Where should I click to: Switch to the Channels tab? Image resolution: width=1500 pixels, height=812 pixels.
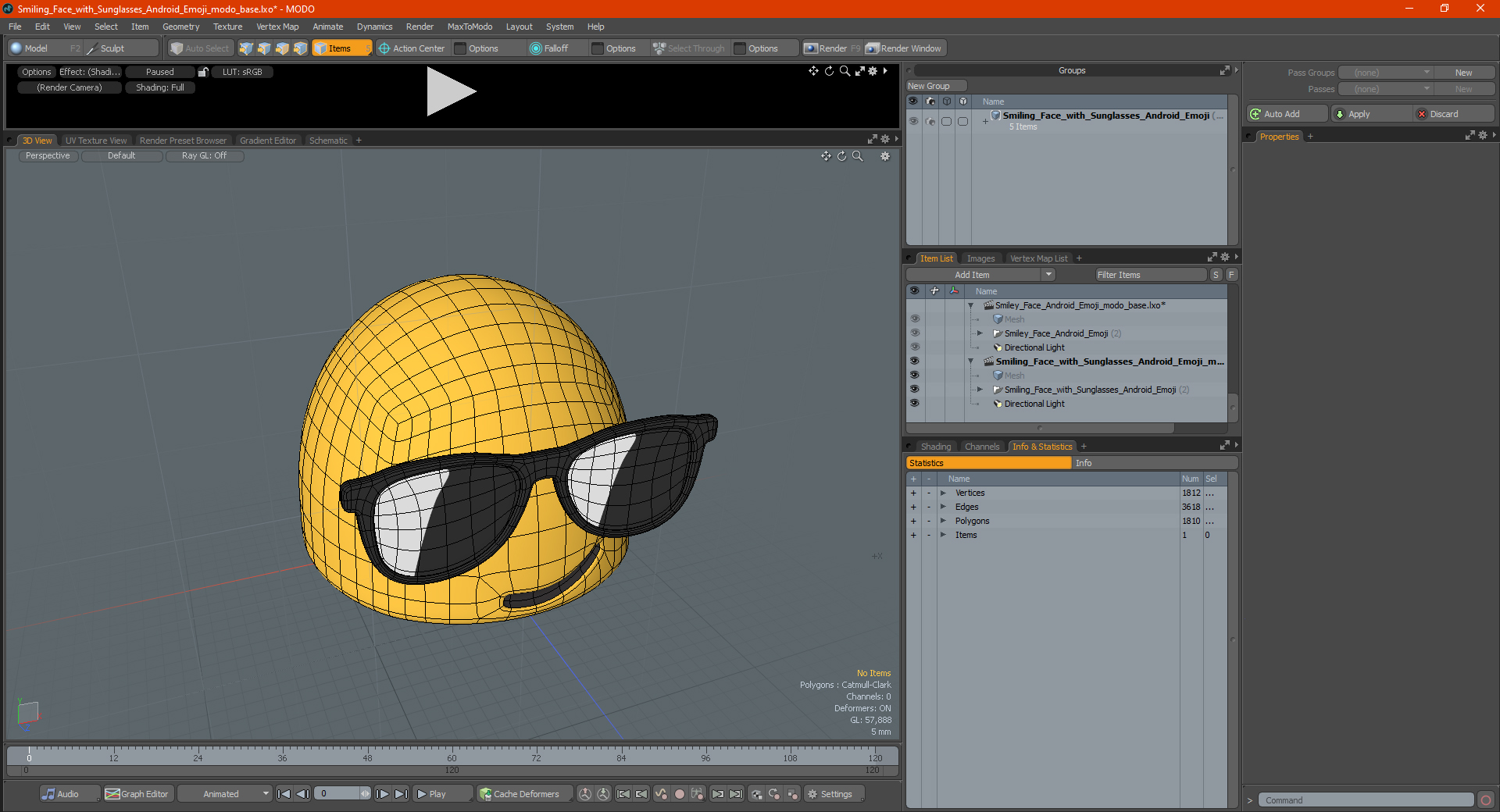click(982, 447)
